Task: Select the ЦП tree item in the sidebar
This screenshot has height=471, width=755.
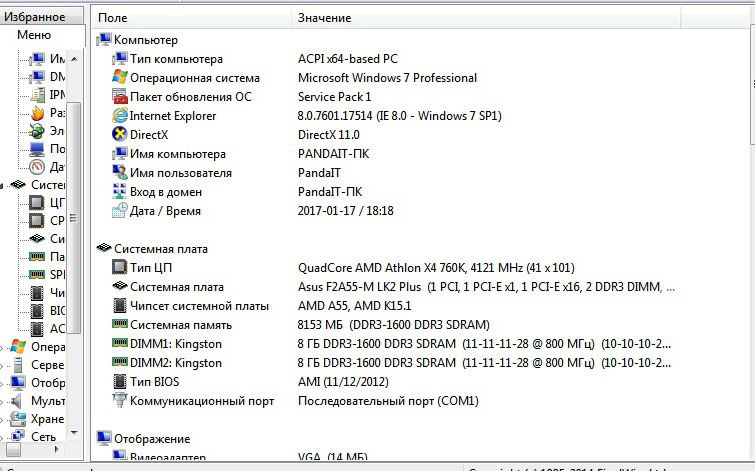Action: tap(47, 203)
